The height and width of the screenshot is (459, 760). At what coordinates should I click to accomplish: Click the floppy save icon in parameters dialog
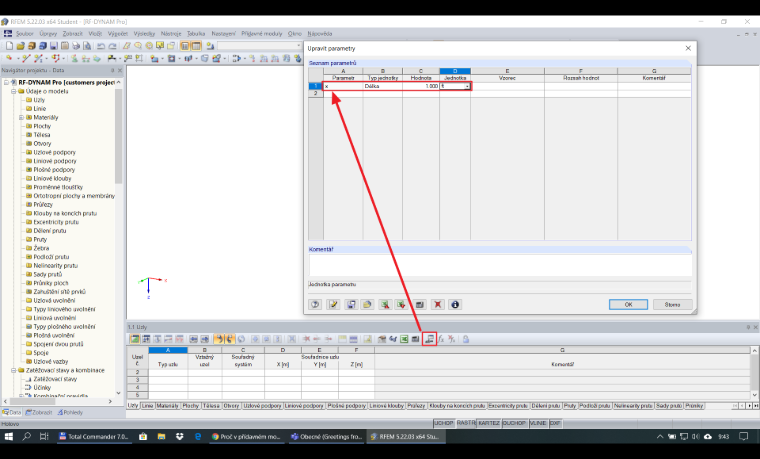pyautogui.click(x=351, y=304)
